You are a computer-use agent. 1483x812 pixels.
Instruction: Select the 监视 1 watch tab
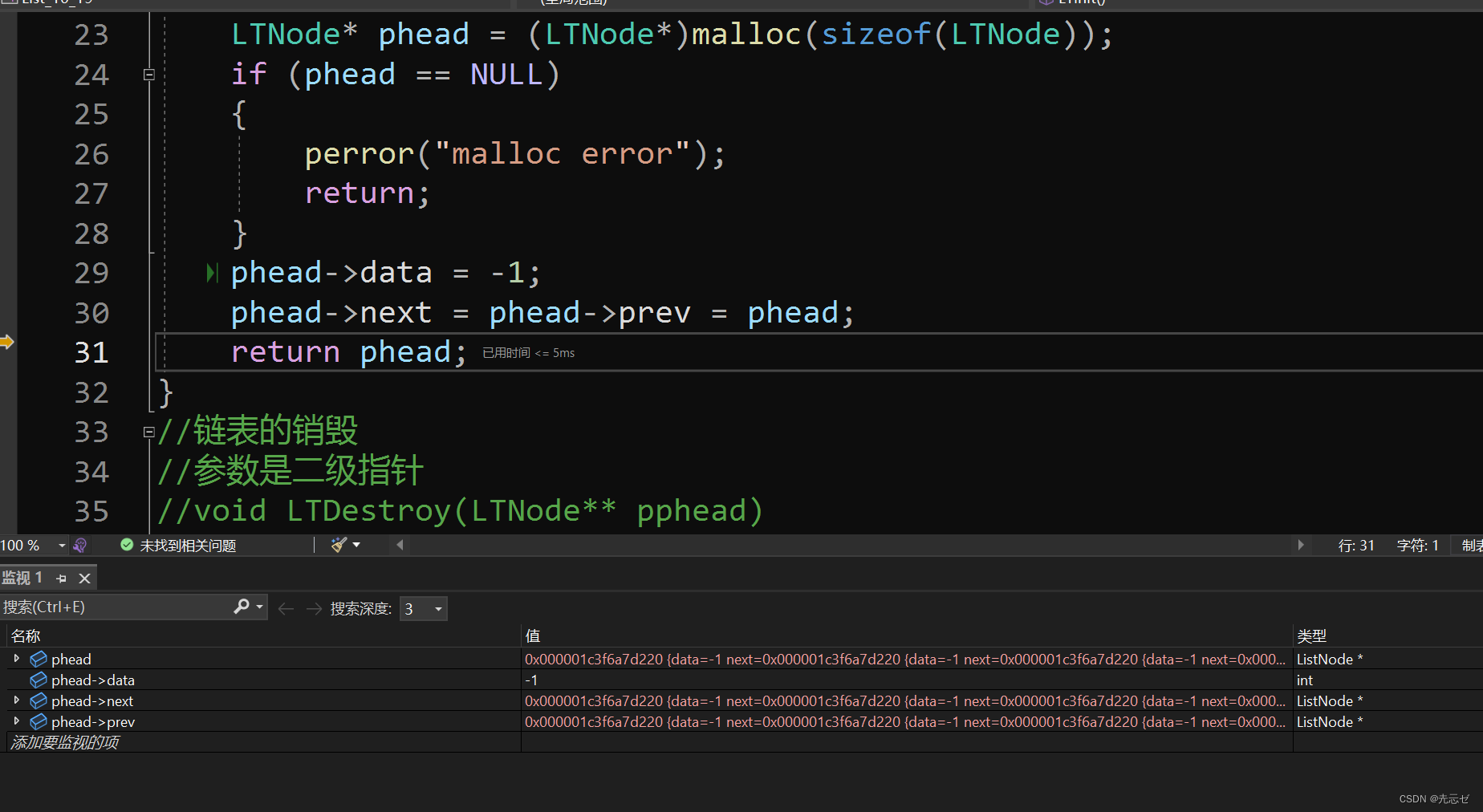(x=22, y=578)
